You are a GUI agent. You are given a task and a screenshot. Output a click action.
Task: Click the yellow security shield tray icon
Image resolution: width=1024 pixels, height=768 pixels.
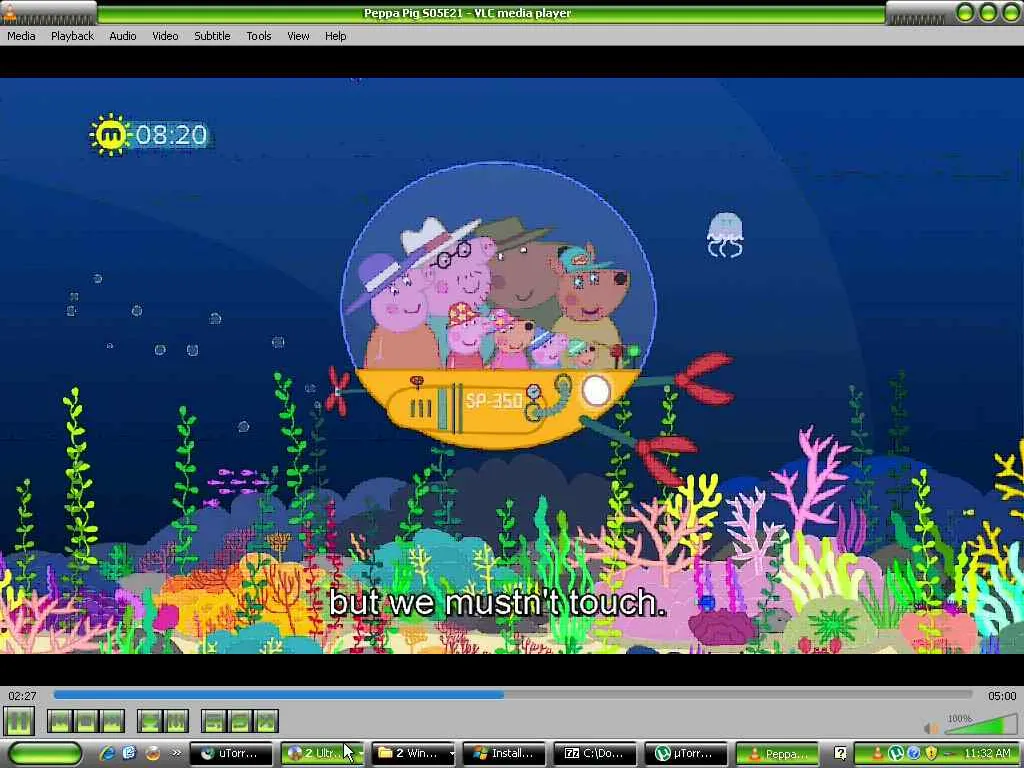(x=931, y=754)
